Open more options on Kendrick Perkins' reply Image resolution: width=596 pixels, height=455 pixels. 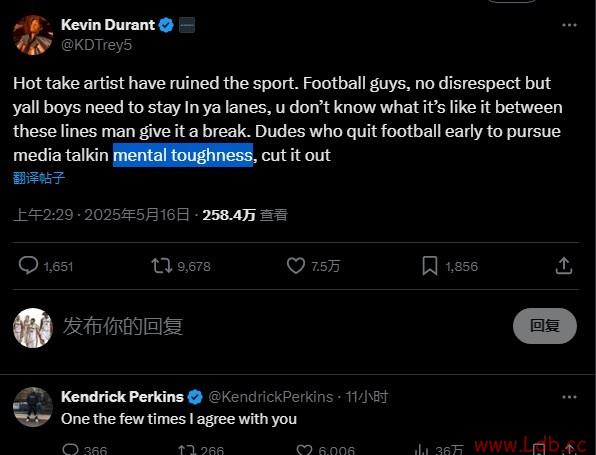(569, 397)
